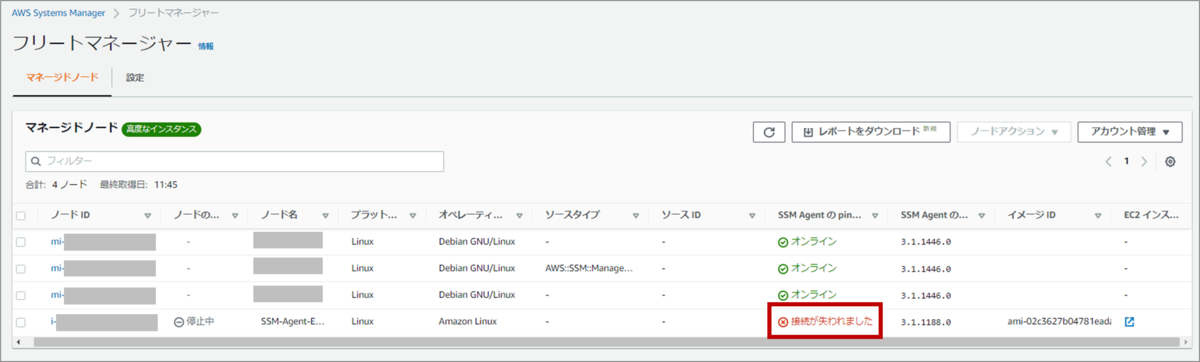Select the AWS::SSM::Manage... node checkbox
The width and height of the screenshot is (1200, 362).
pyautogui.click(x=21, y=269)
